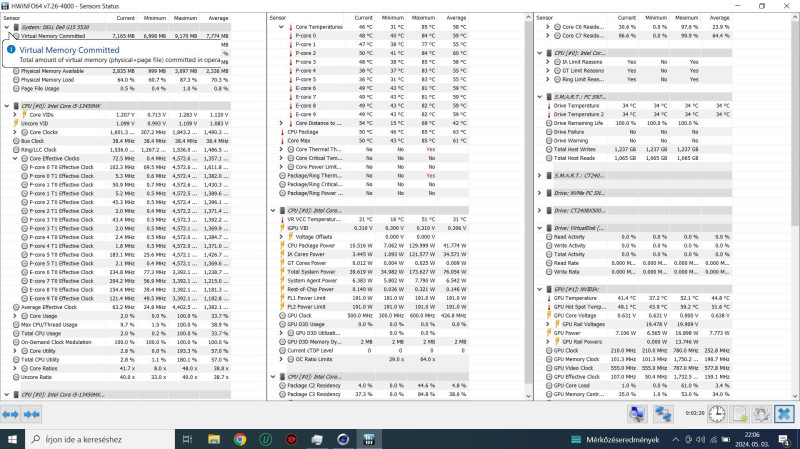Select the Total System Power row

pyautogui.click(x=372, y=272)
